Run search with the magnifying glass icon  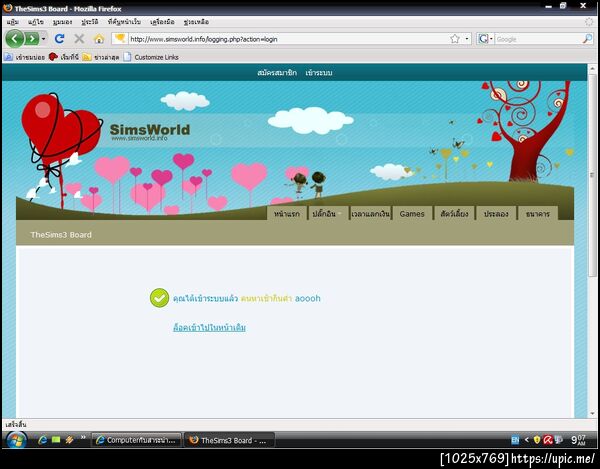(587, 39)
